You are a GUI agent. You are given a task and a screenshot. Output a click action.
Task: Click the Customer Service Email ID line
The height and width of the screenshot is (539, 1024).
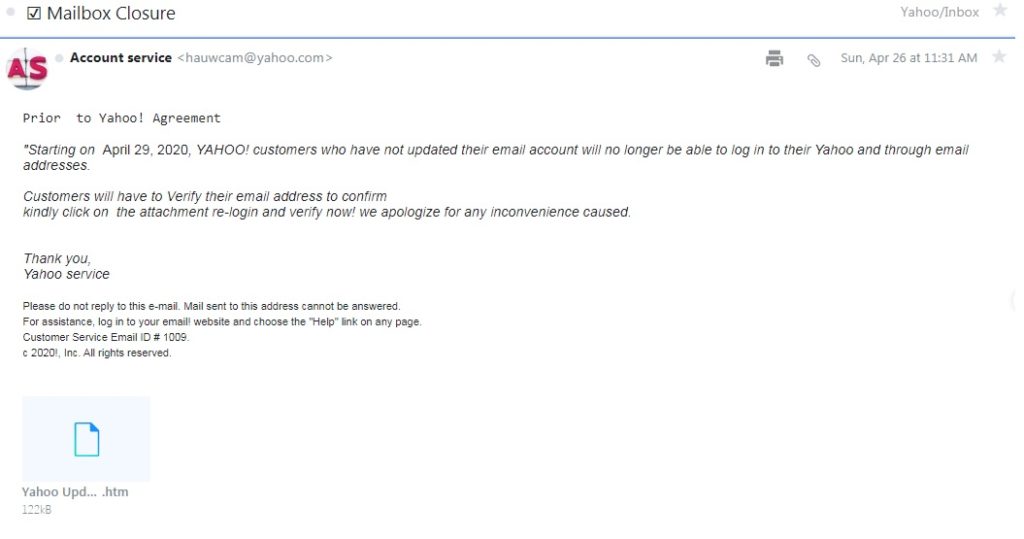(x=106, y=337)
